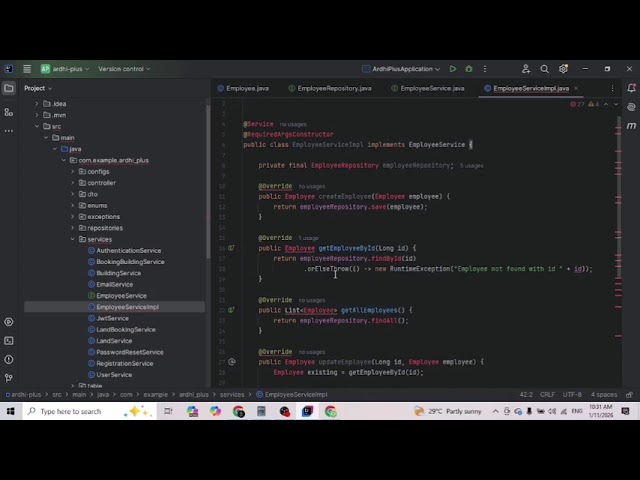Expand the .idea folder
Viewport: 640px width, 480px height.
(x=37, y=104)
